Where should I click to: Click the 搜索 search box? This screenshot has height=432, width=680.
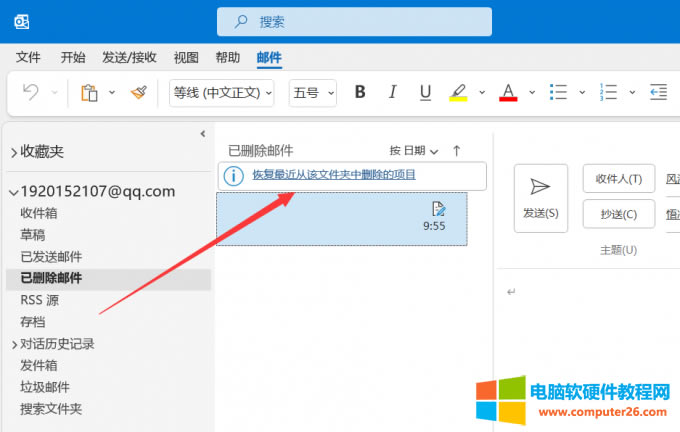tap(354, 21)
